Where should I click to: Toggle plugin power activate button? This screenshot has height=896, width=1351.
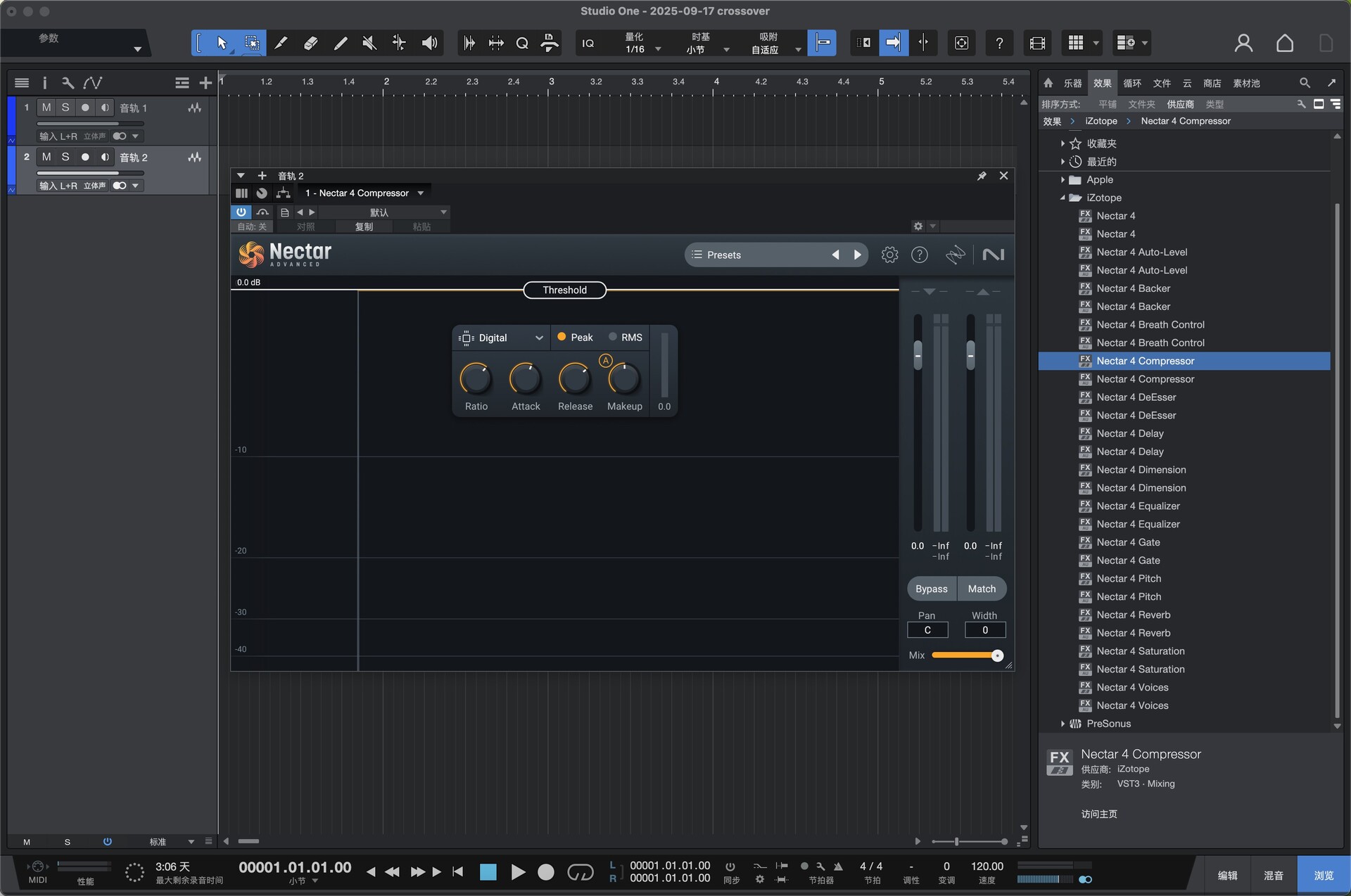[241, 212]
